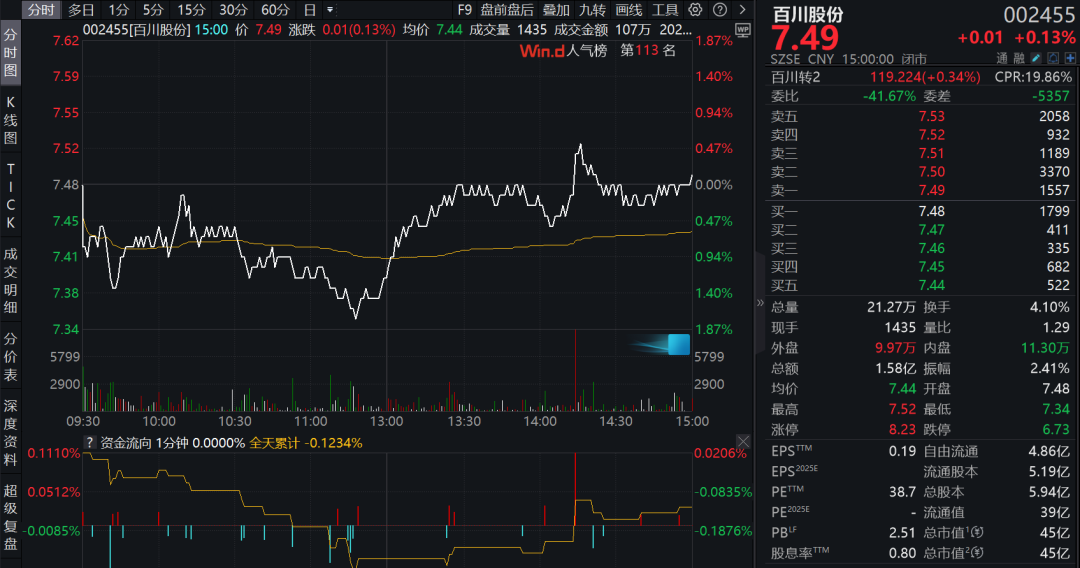Click 百川股份 stock name in header
The width and height of the screenshot is (1080, 568).
coord(807,14)
